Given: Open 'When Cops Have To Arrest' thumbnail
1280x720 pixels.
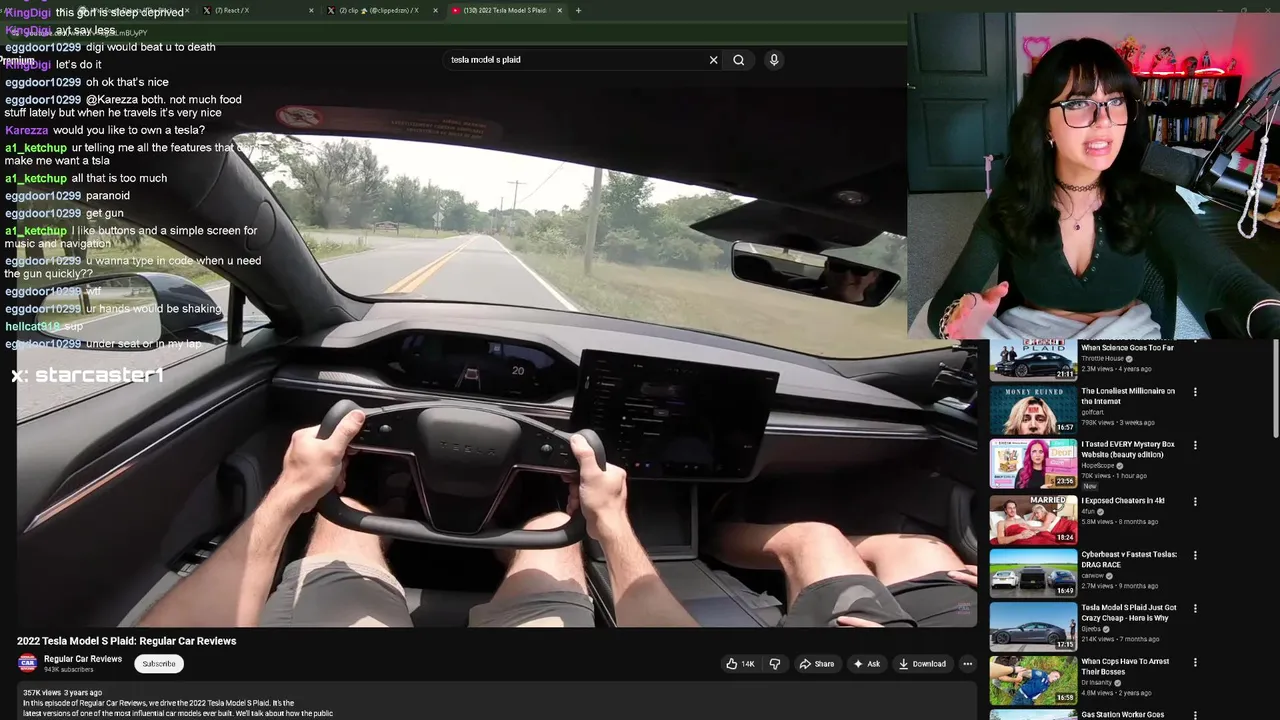Looking at the screenshot, I should pyautogui.click(x=1033, y=680).
